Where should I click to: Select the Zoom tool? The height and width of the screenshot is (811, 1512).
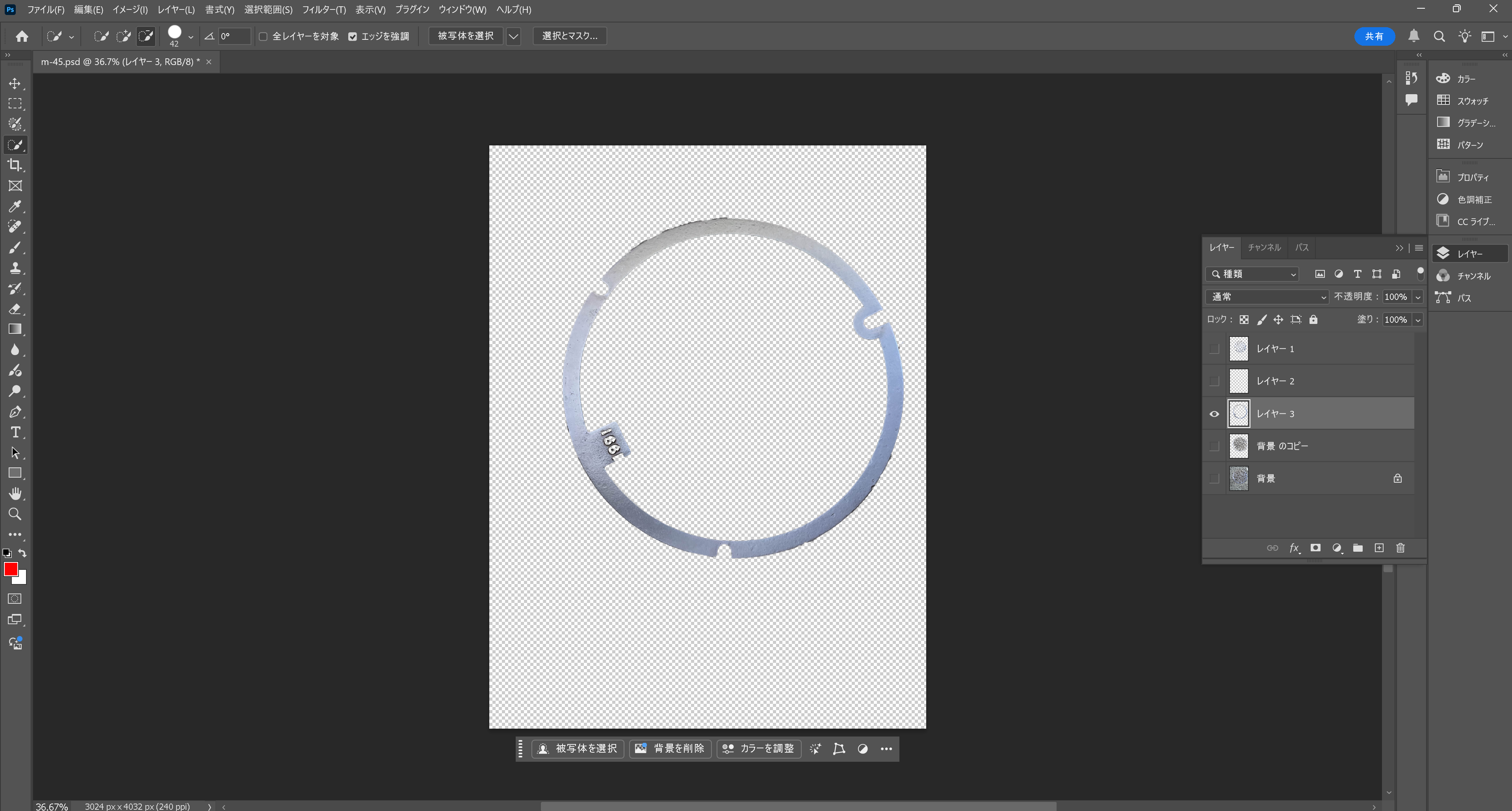[15, 514]
